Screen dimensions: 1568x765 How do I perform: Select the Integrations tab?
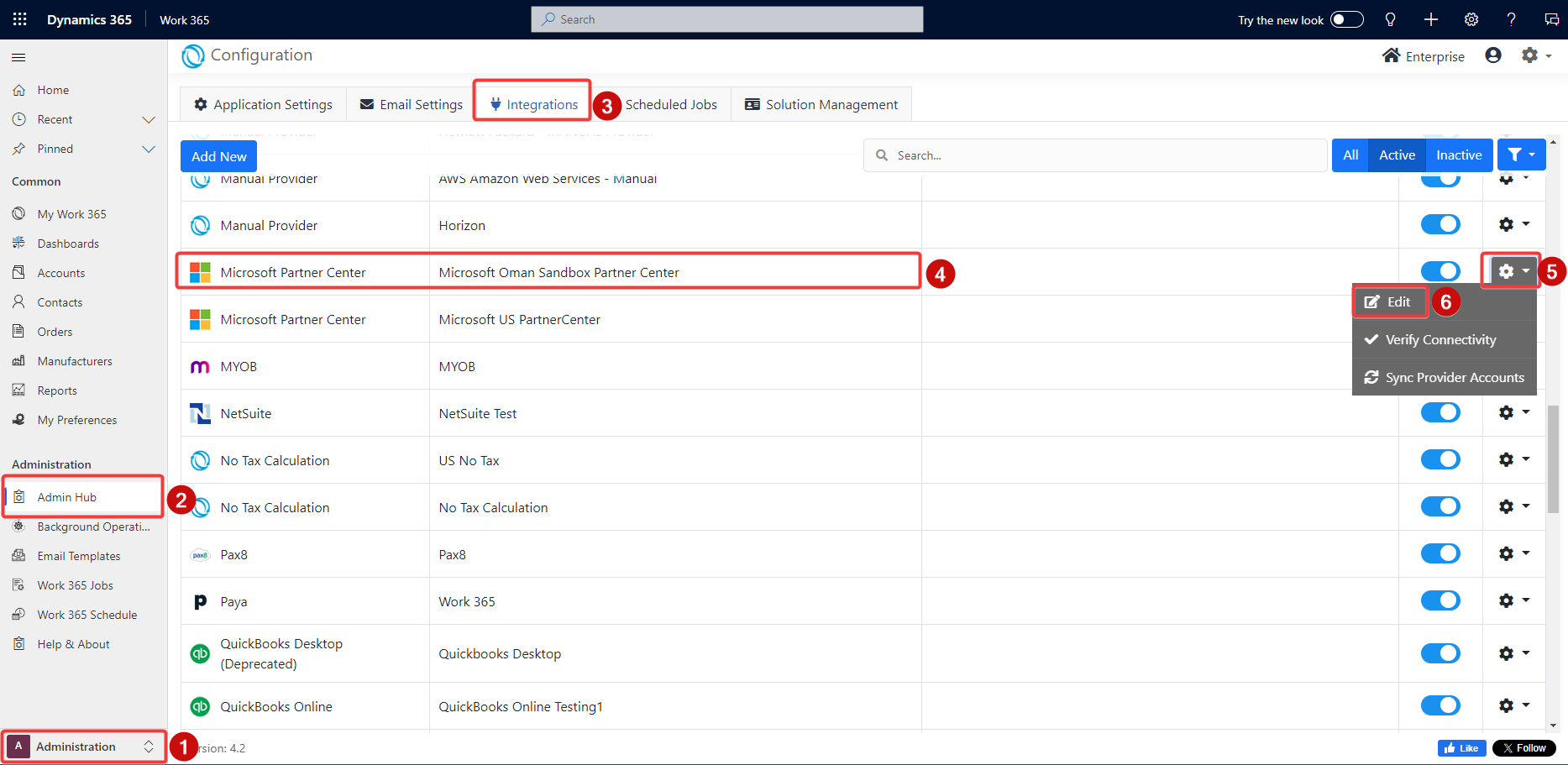(x=533, y=104)
